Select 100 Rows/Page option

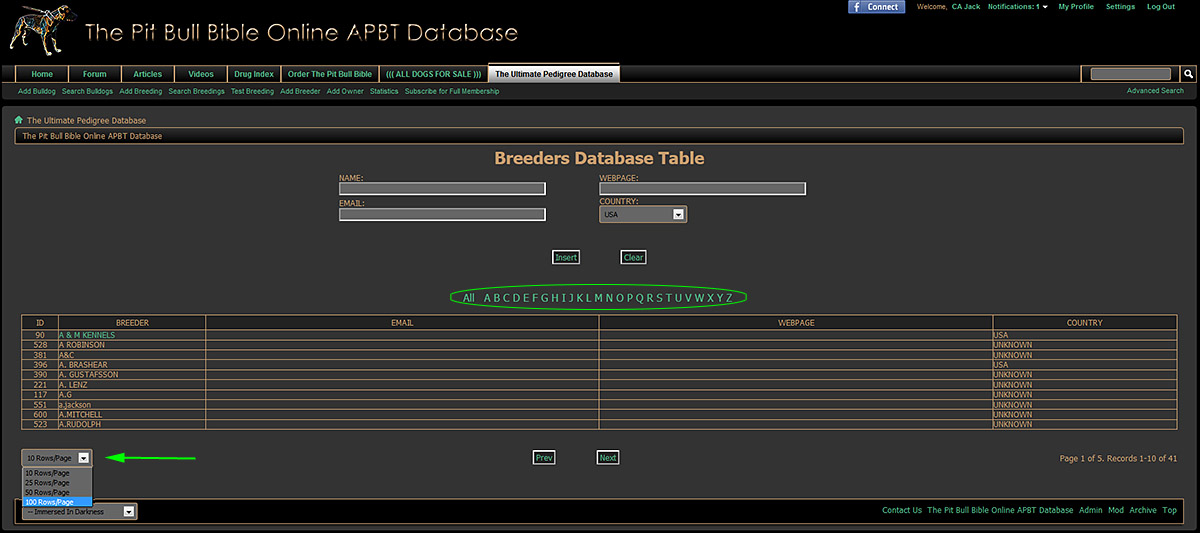click(50, 502)
